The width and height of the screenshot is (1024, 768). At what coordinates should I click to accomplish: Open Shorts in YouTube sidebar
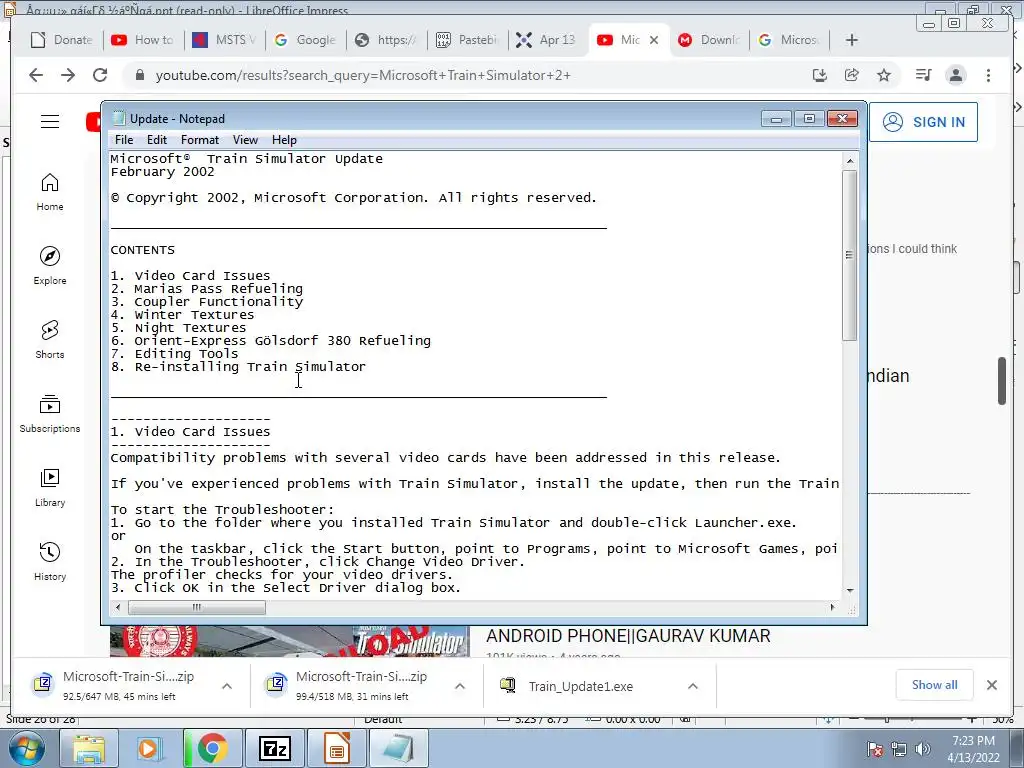50,340
